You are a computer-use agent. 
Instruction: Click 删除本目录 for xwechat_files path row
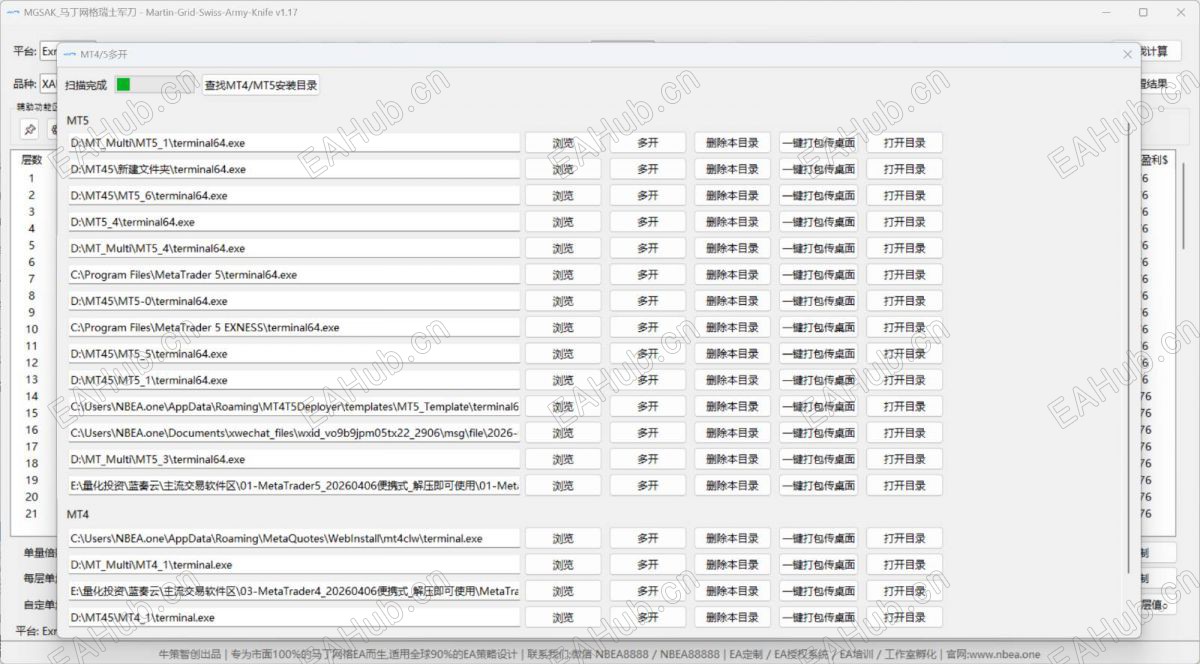tap(733, 433)
